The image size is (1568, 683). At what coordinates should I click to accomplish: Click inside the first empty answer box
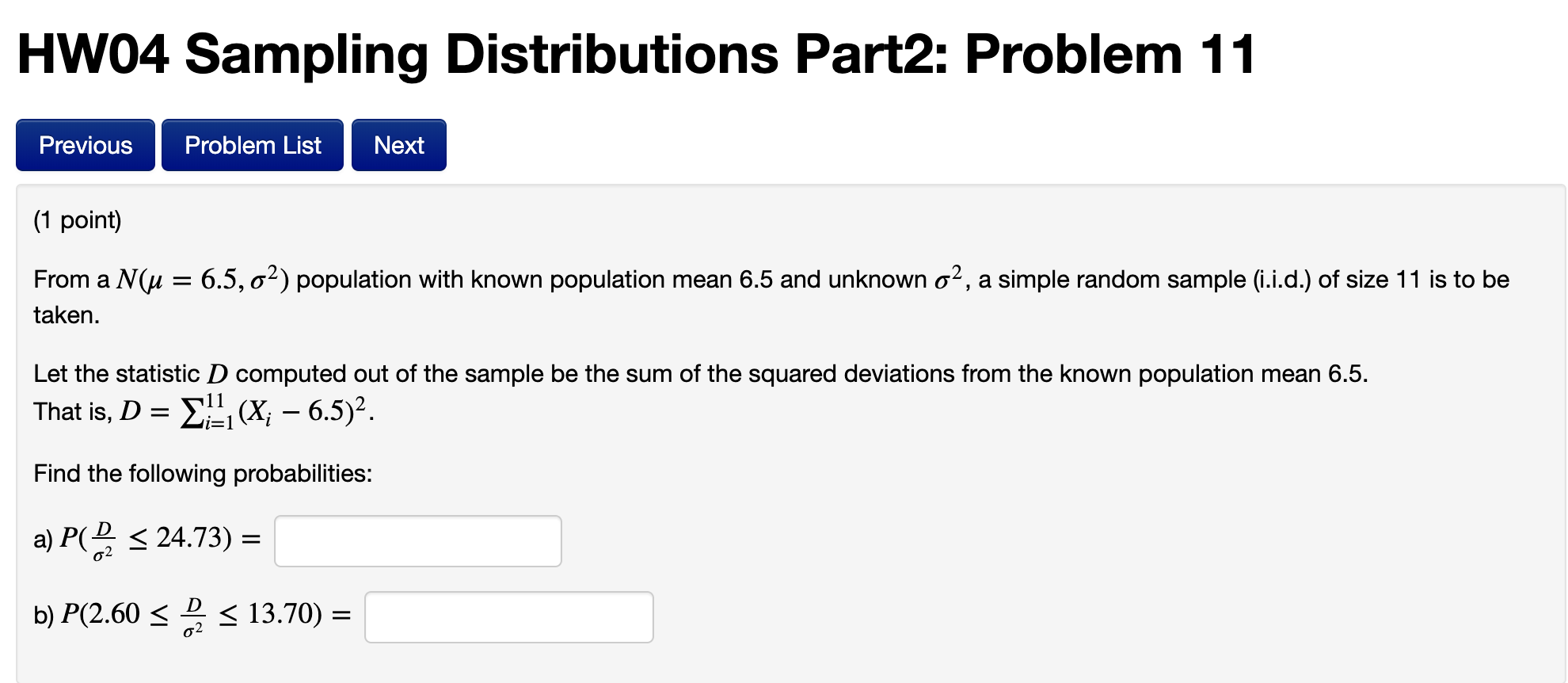(x=417, y=540)
